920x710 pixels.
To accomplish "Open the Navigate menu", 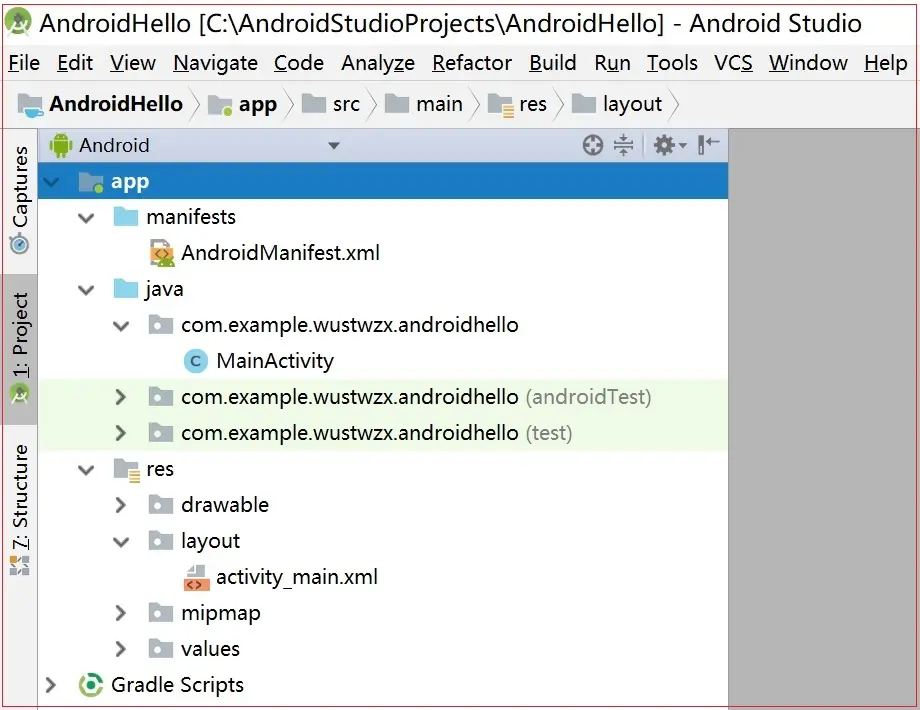I will (x=215, y=63).
